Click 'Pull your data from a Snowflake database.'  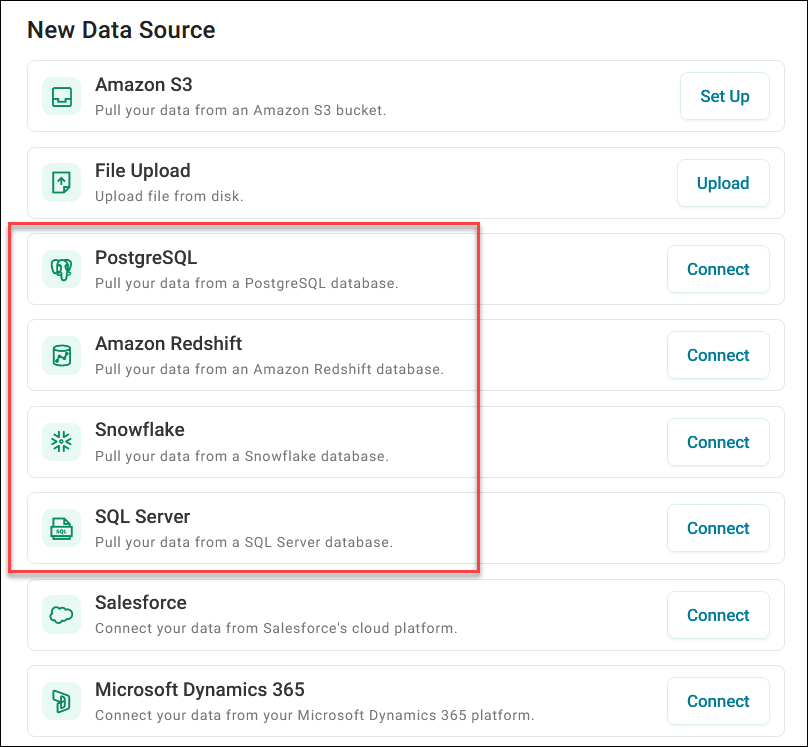tap(242, 456)
